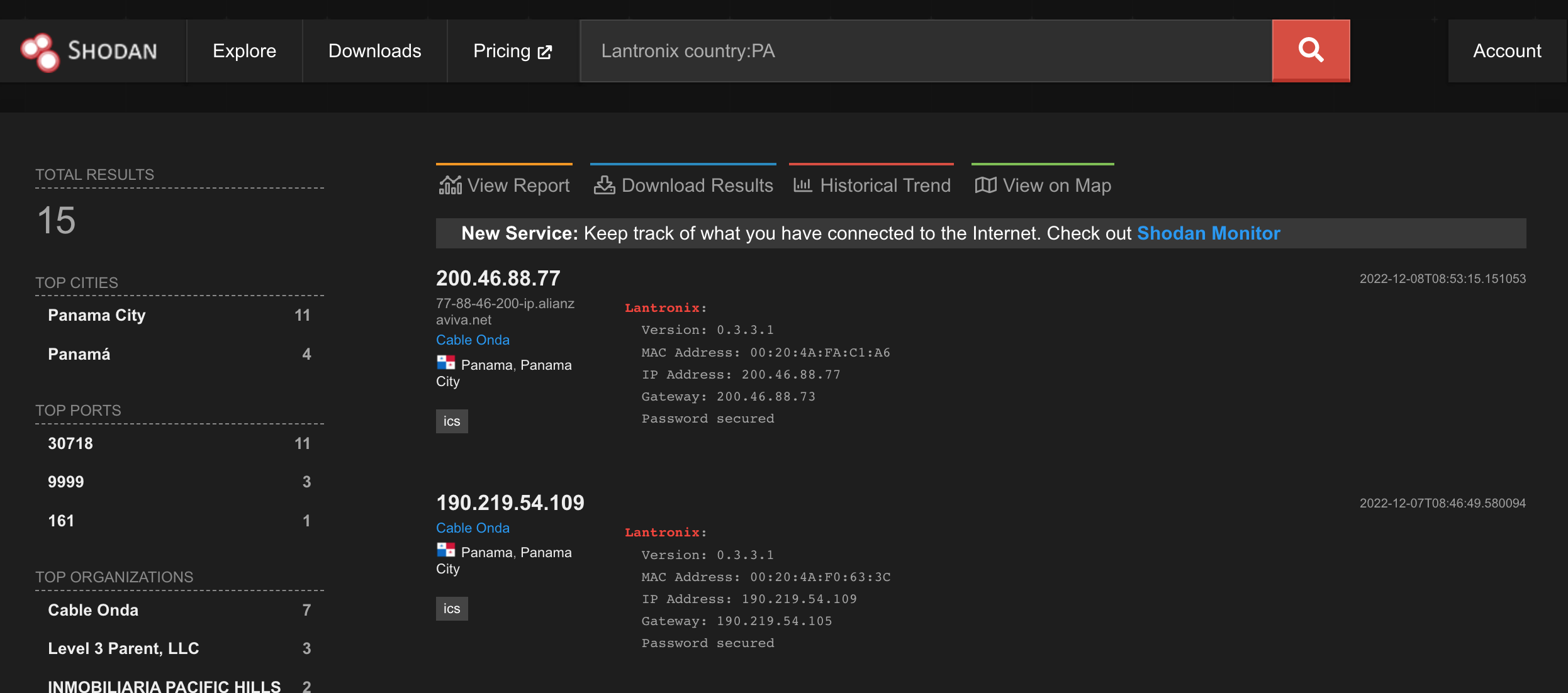Click the View Report chart icon
1568x693 pixels.
pyautogui.click(x=450, y=186)
